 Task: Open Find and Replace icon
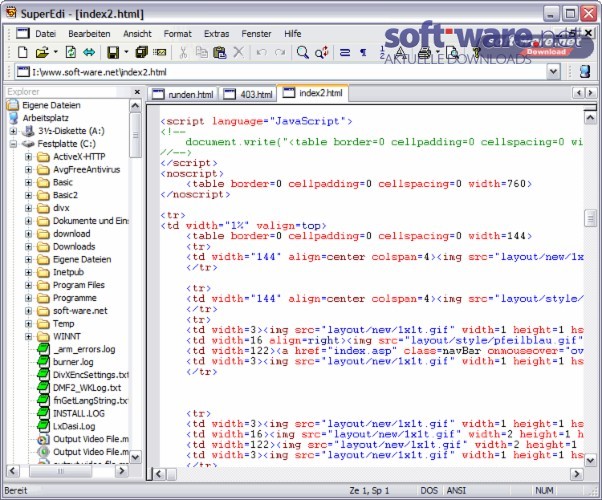click(x=321, y=52)
